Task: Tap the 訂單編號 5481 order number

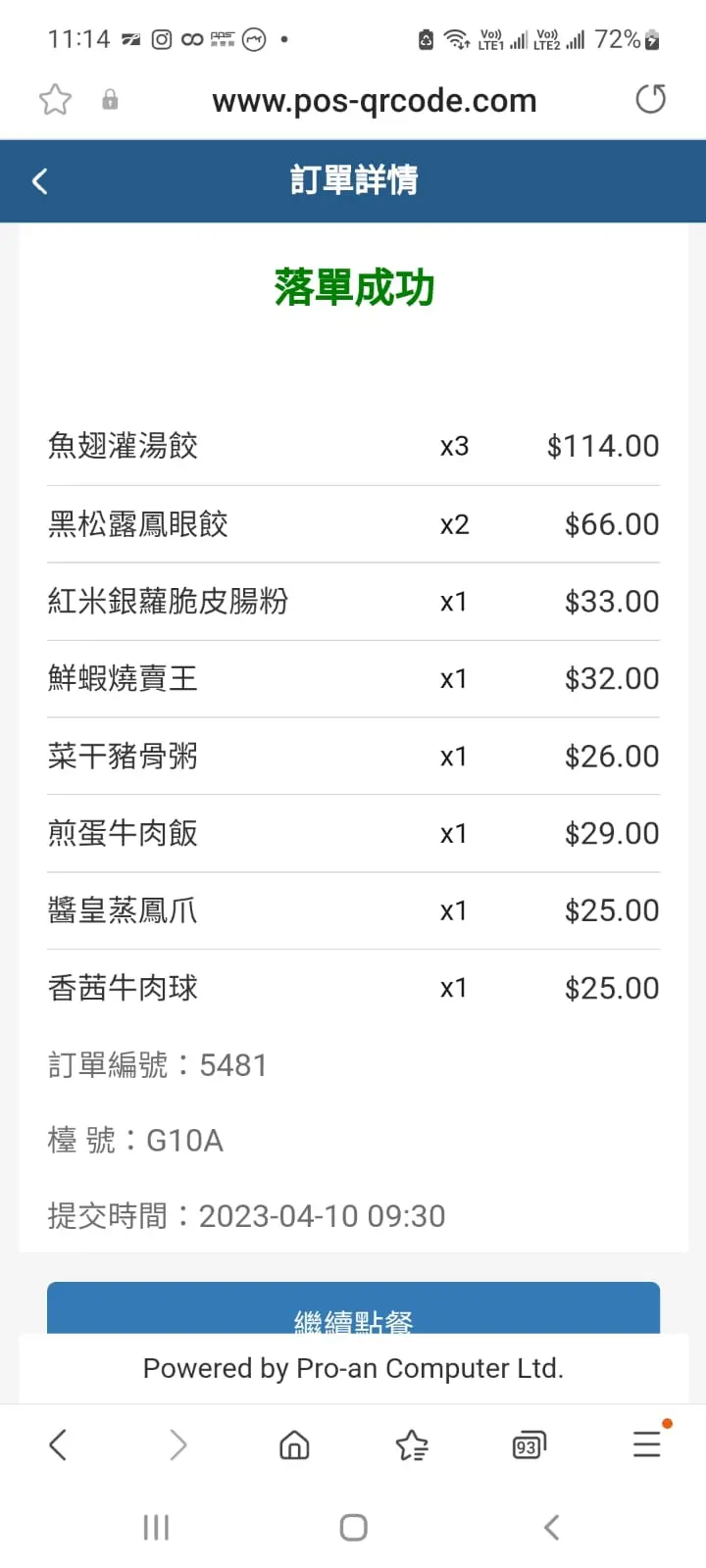Action: (x=158, y=1065)
